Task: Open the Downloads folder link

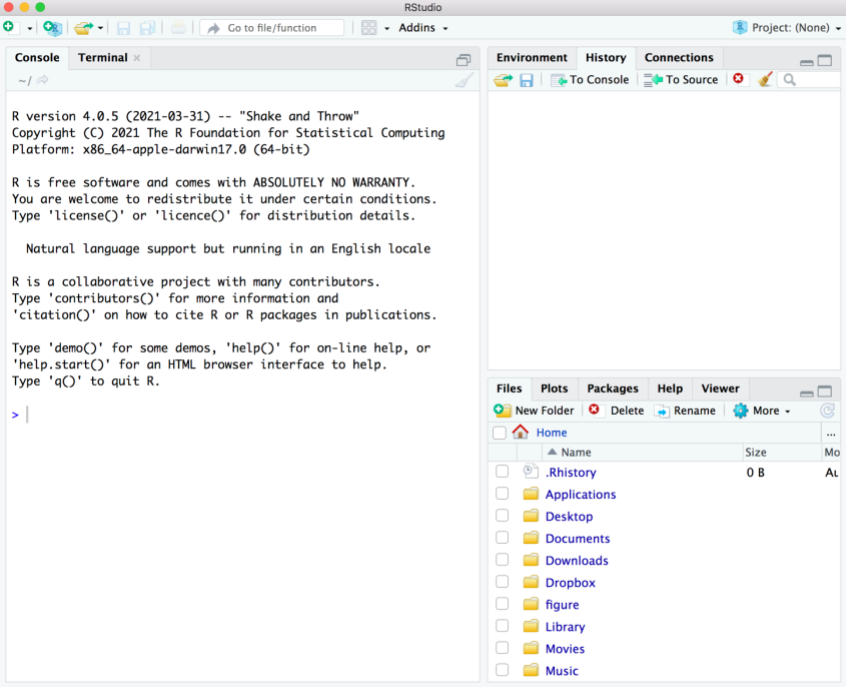Action: pyautogui.click(x=576, y=560)
